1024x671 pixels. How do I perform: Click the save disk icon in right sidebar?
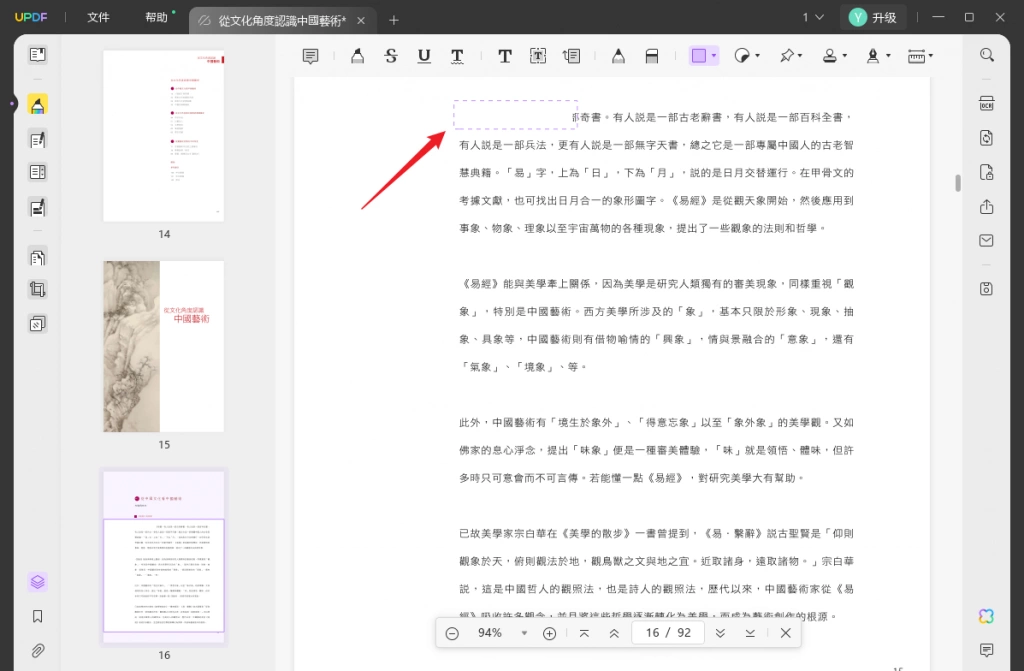(987, 288)
